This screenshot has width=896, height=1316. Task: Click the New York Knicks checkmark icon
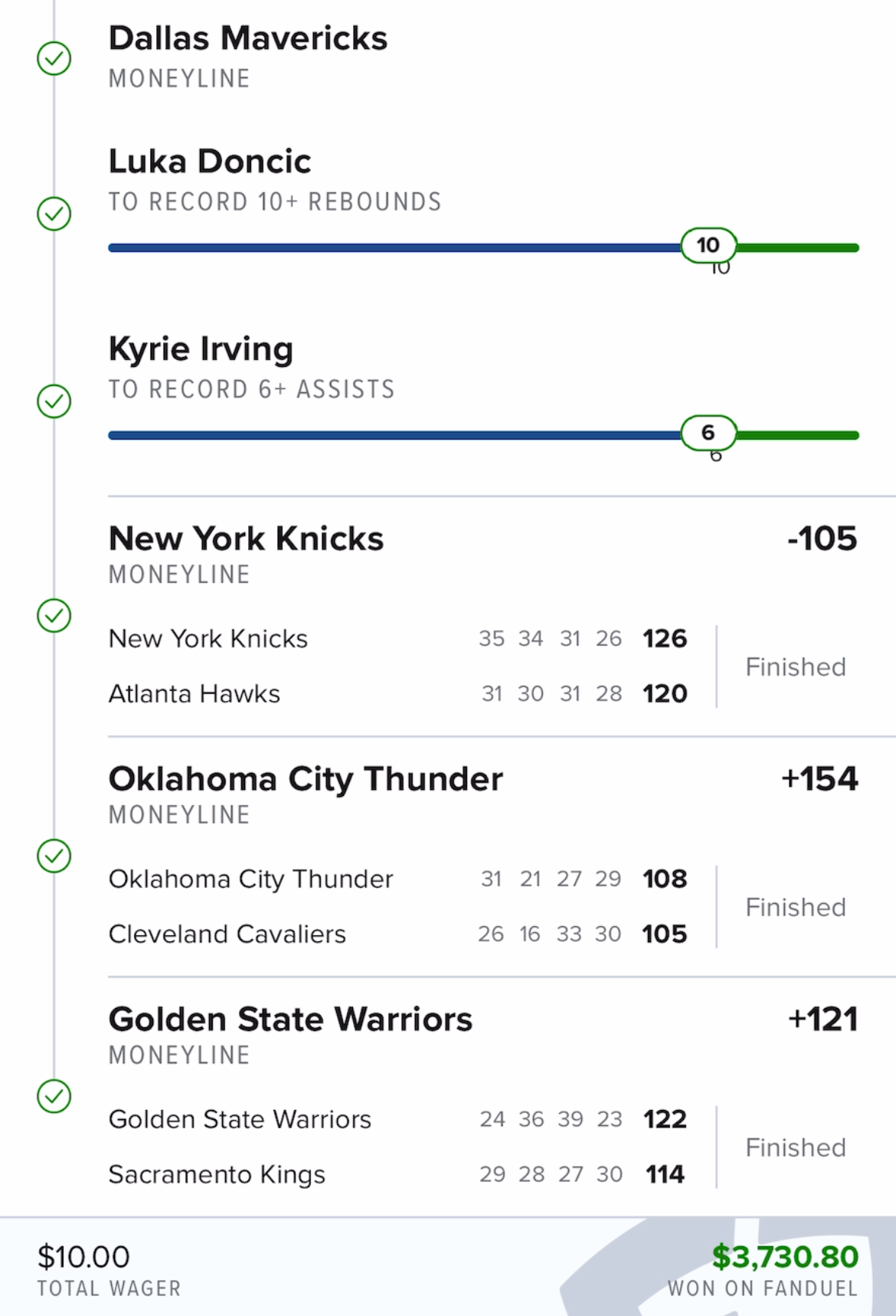point(54,615)
